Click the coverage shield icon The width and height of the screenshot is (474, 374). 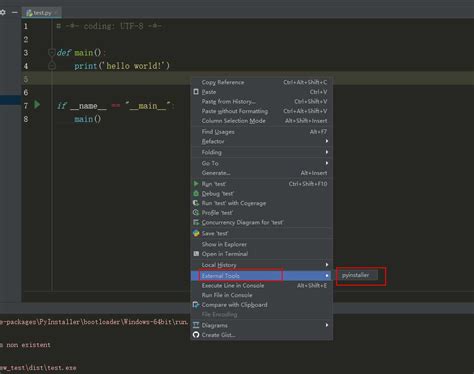pos(196,203)
